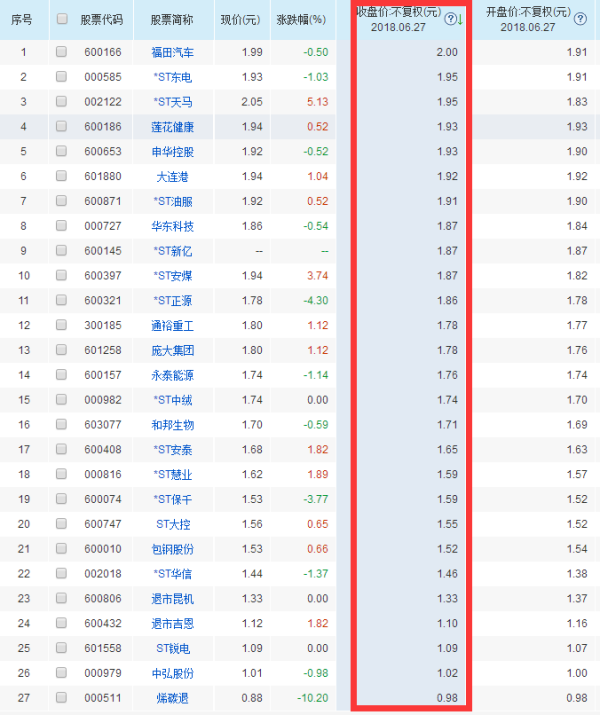Tick checkbox for 000727 华东科技
The image size is (600, 715).
click(61, 225)
